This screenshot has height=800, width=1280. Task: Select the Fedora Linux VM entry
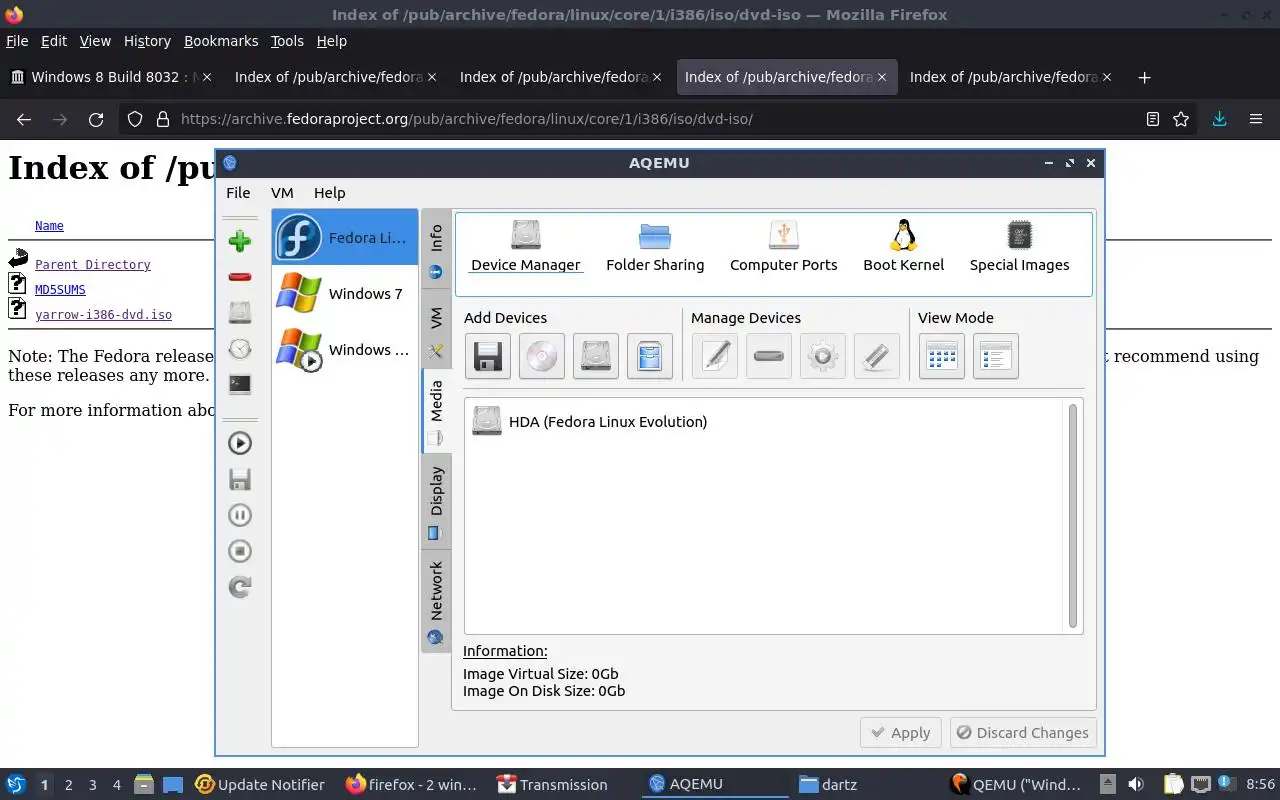(x=345, y=237)
